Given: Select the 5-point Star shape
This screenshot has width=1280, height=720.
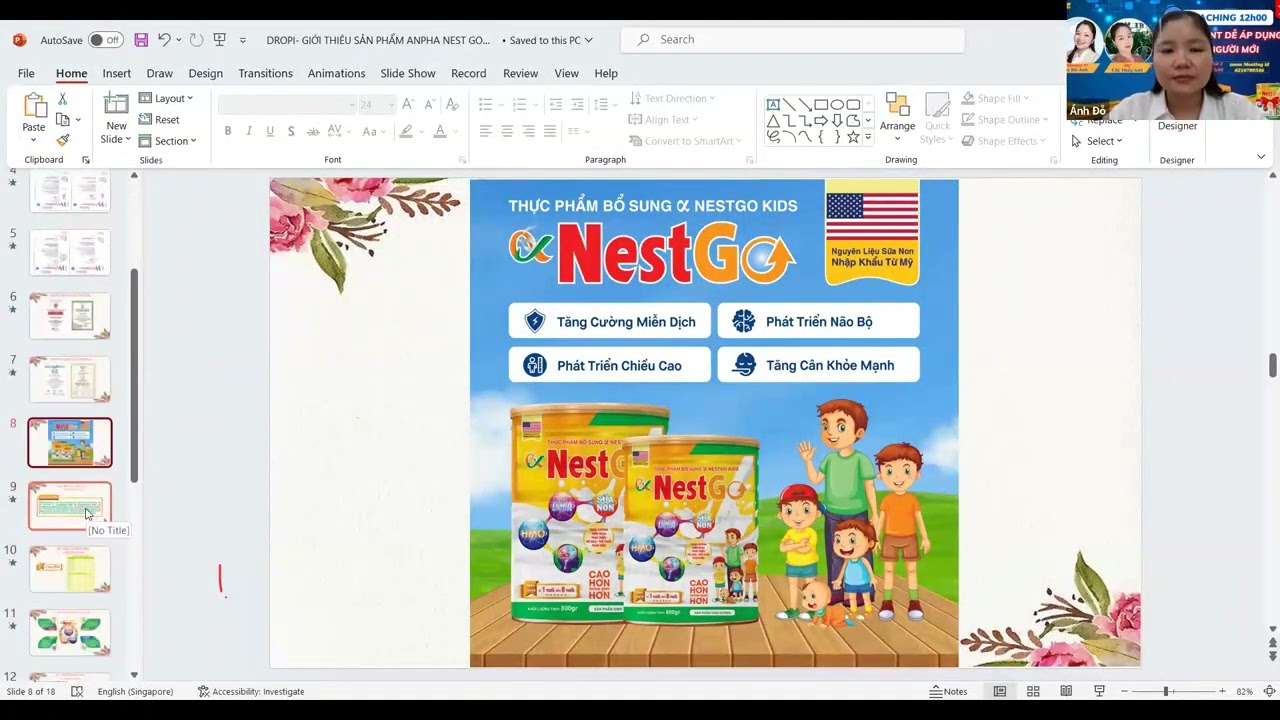Looking at the screenshot, I should click(x=853, y=136).
